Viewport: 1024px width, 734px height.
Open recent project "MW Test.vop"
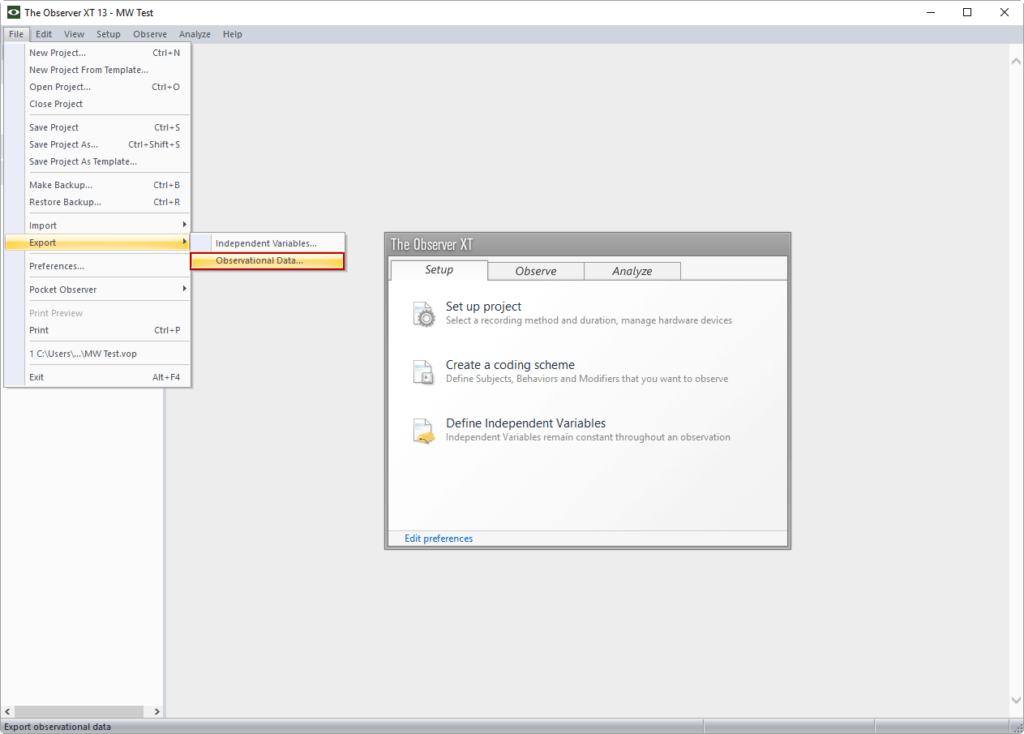click(81, 353)
